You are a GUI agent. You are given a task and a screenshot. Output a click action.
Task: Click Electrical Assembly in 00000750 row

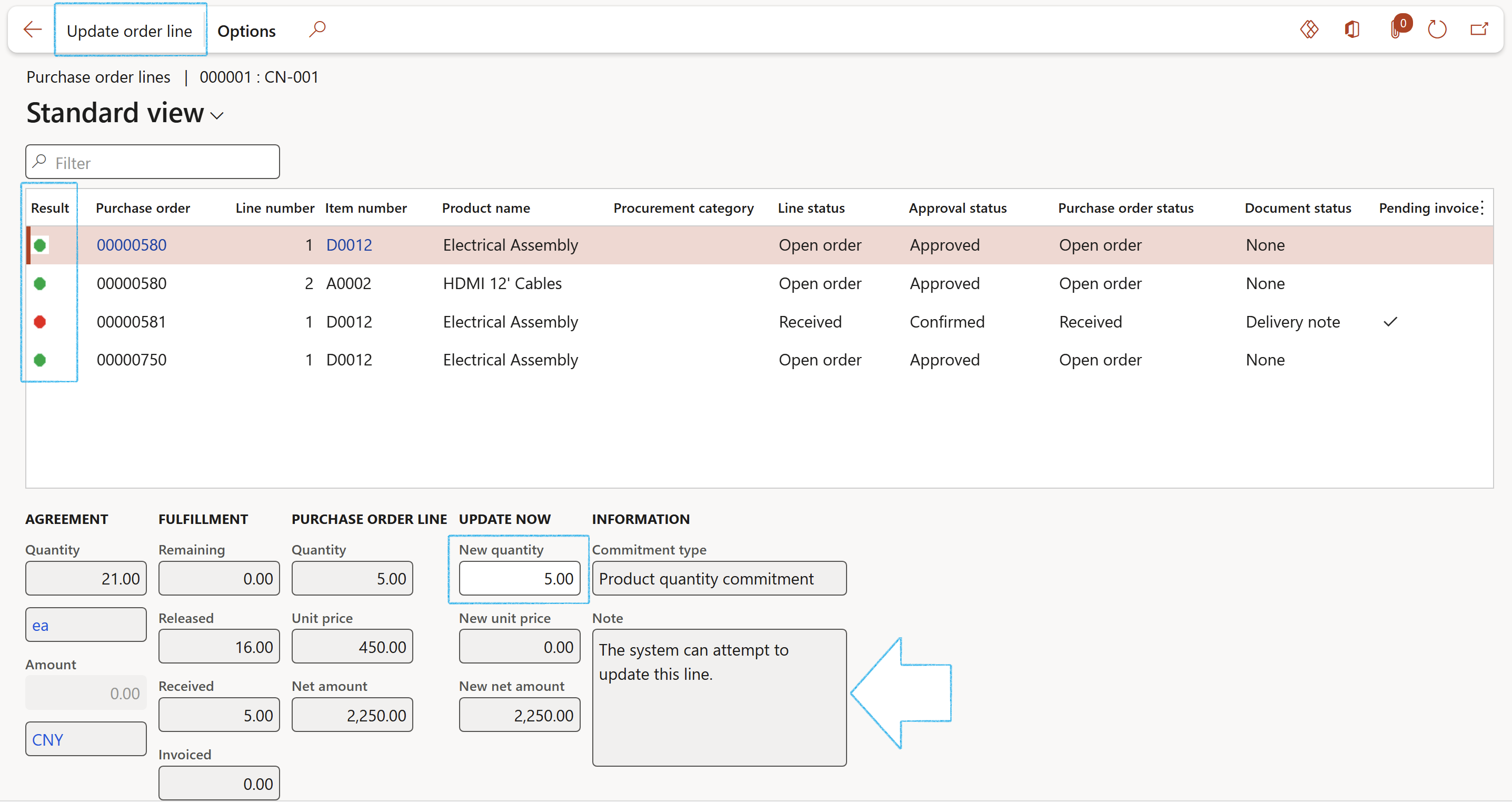pos(511,360)
